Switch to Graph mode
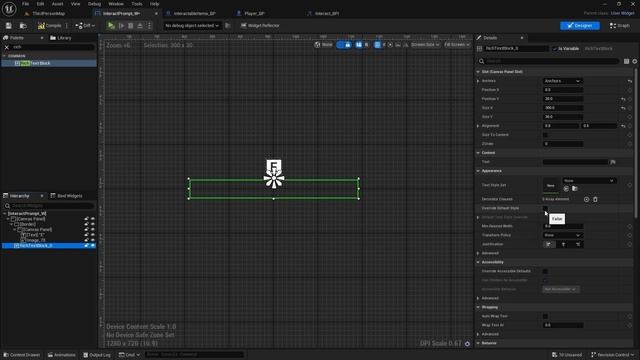Viewport: 640px width, 360px height. [620, 26]
